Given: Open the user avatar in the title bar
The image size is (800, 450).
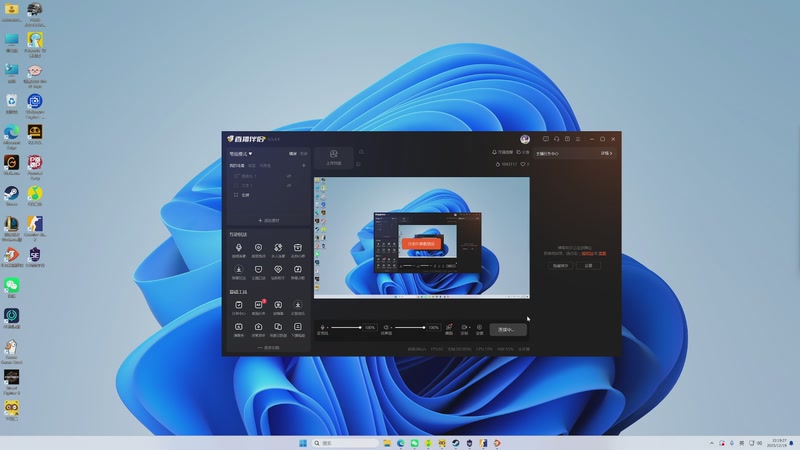Looking at the screenshot, I should (525, 139).
